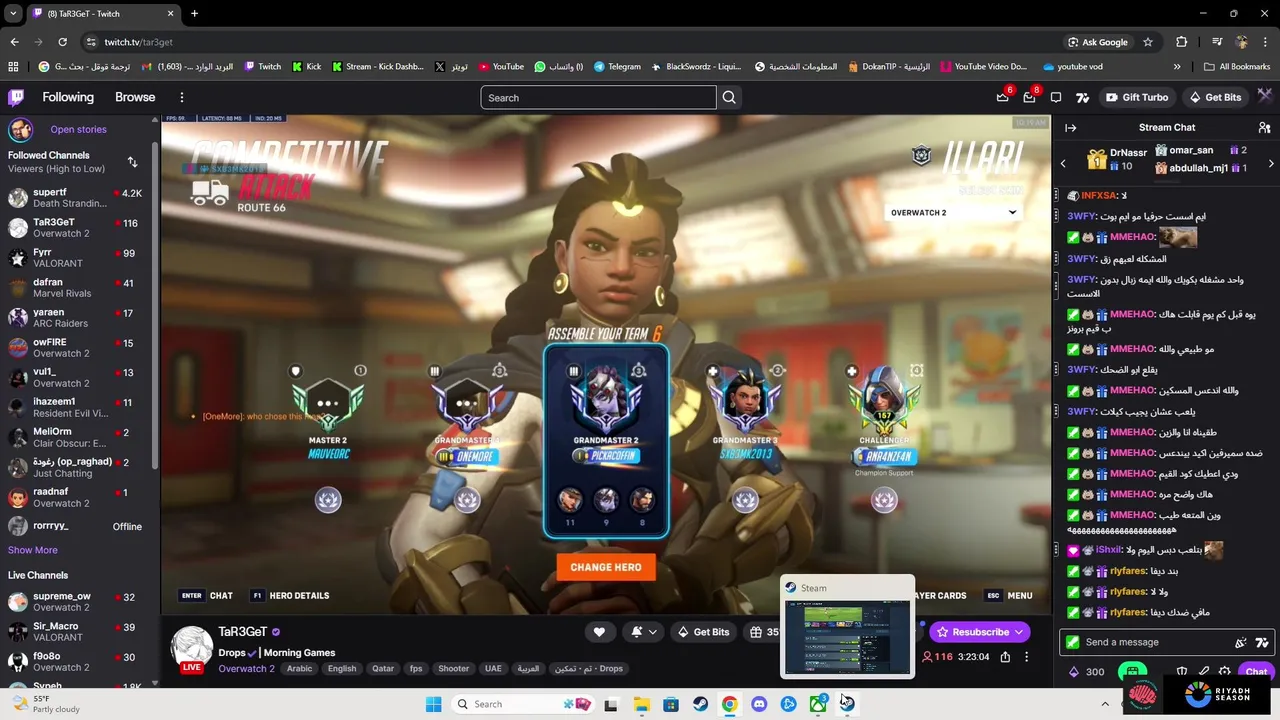Open File Explorer on the taskbar

pos(641,704)
